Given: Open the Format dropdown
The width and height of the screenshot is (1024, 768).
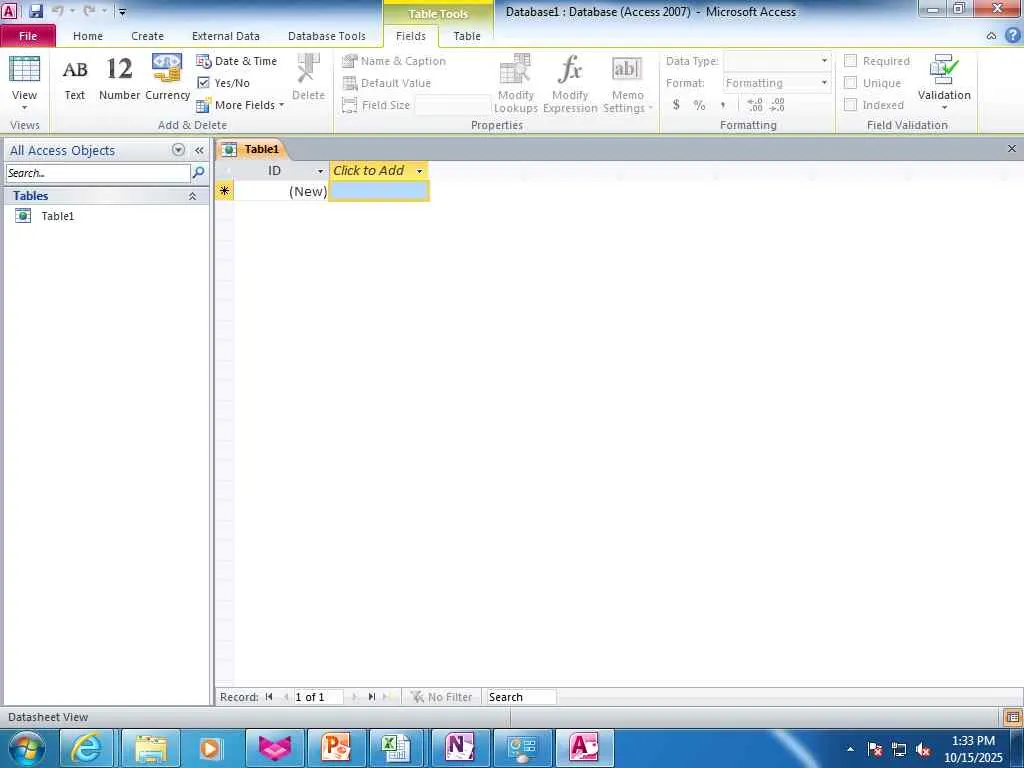Looking at the screenshot, I should (x=824, y=83).
